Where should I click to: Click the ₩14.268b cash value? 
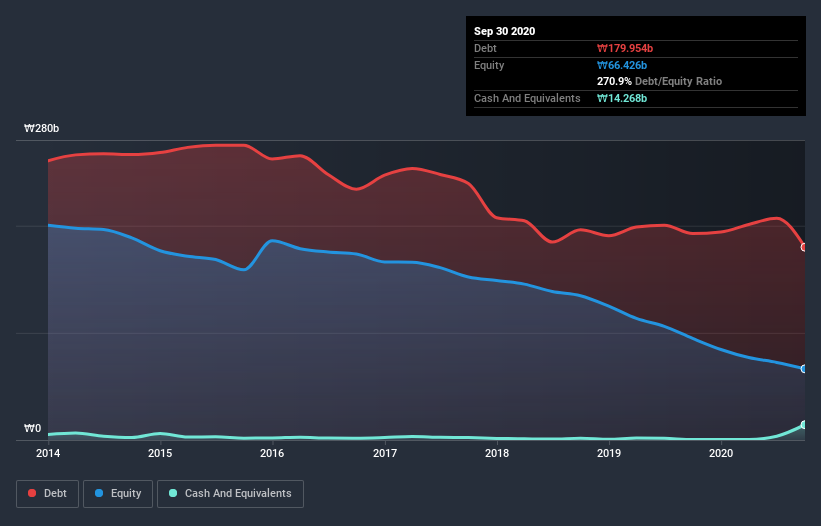622,98
